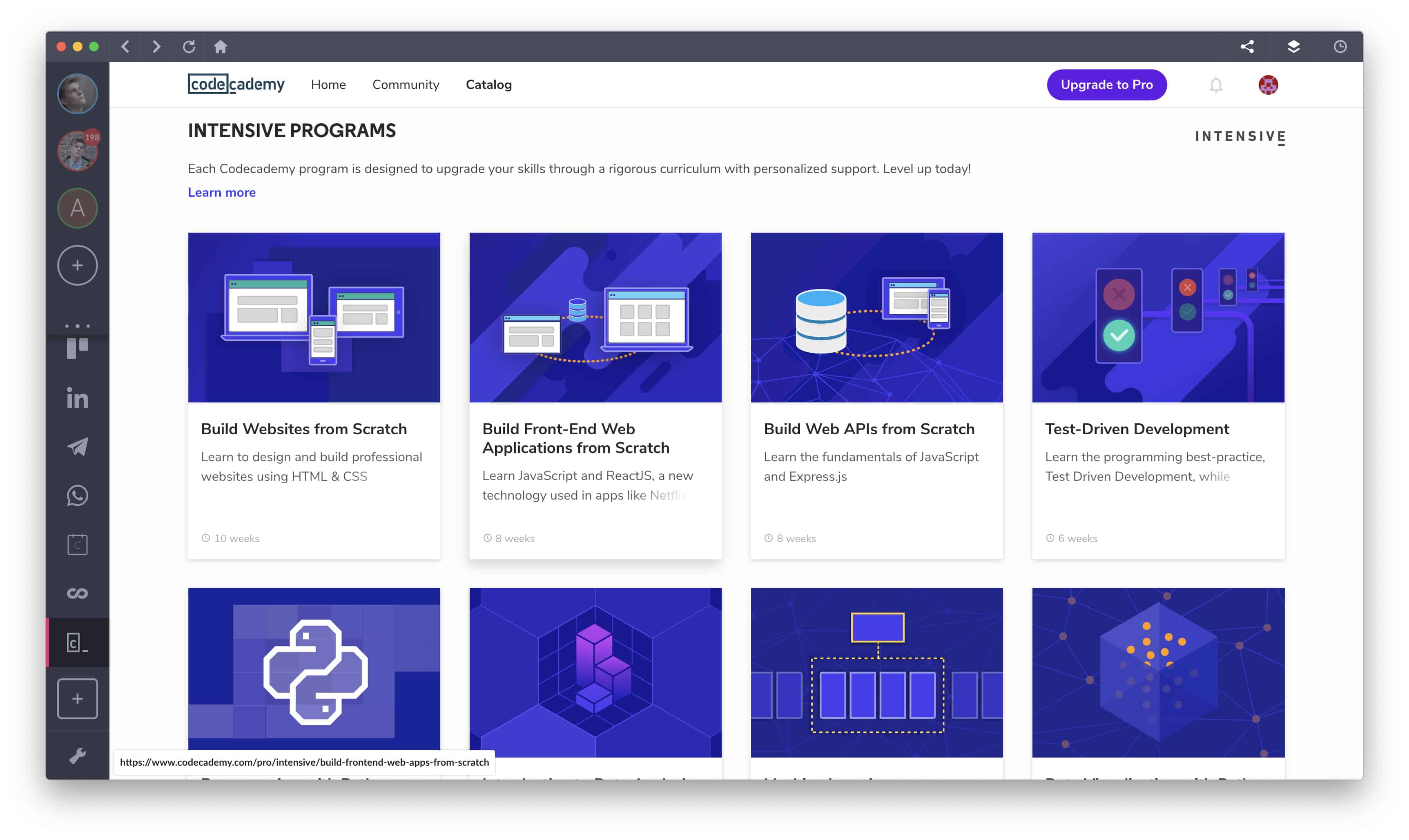Click the home icon in toolbar
Screen dimensions: 1409x840
[220, 47]
